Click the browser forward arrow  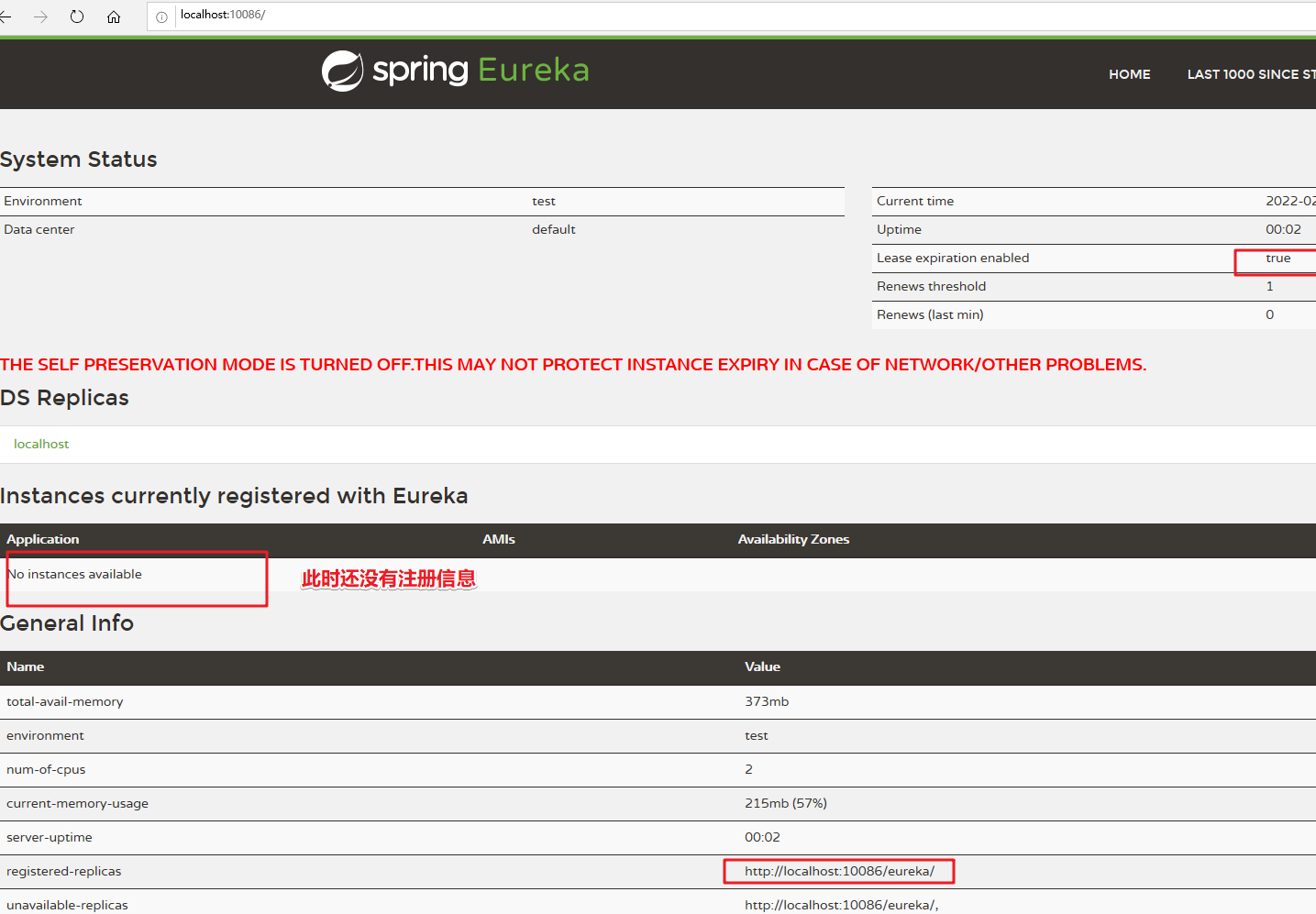40,17
